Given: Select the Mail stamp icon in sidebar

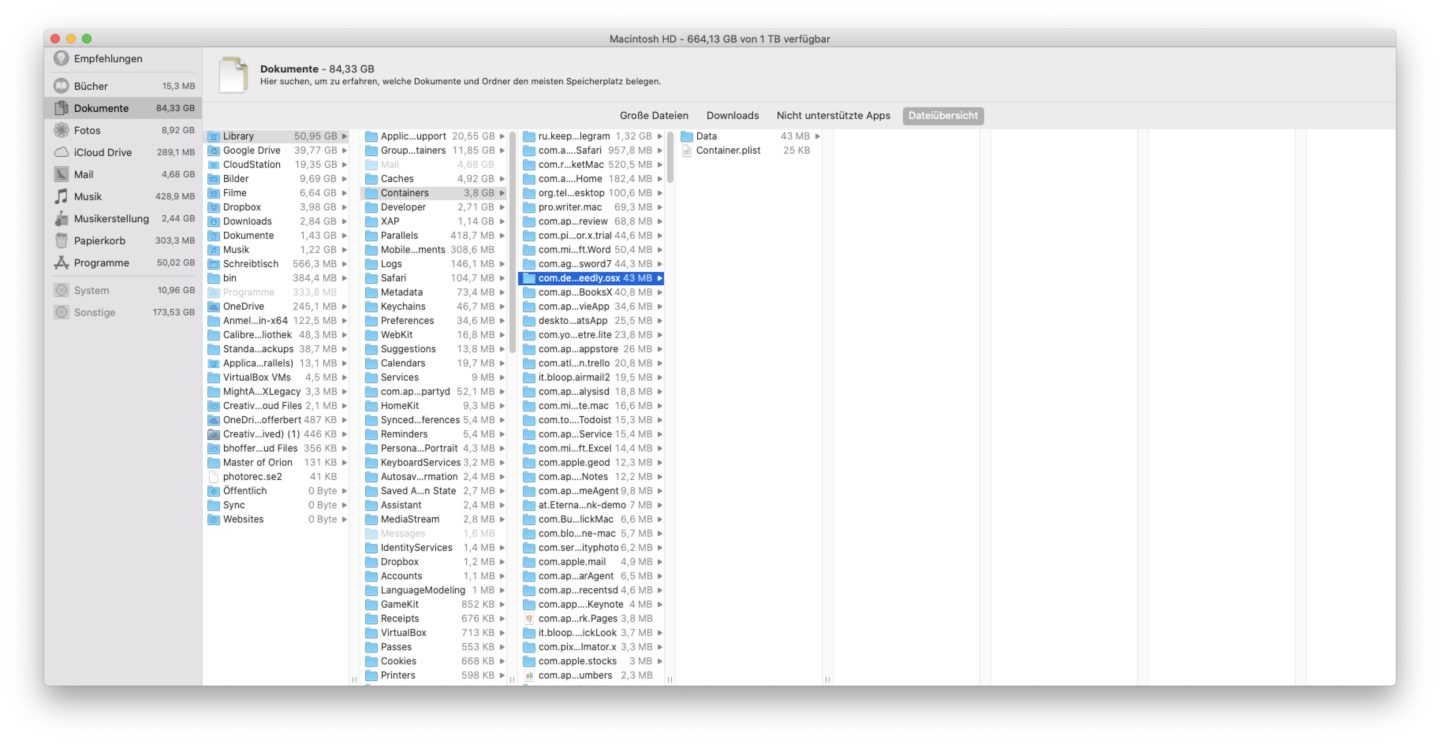Looking at the screenshot, I should (62, 174).
